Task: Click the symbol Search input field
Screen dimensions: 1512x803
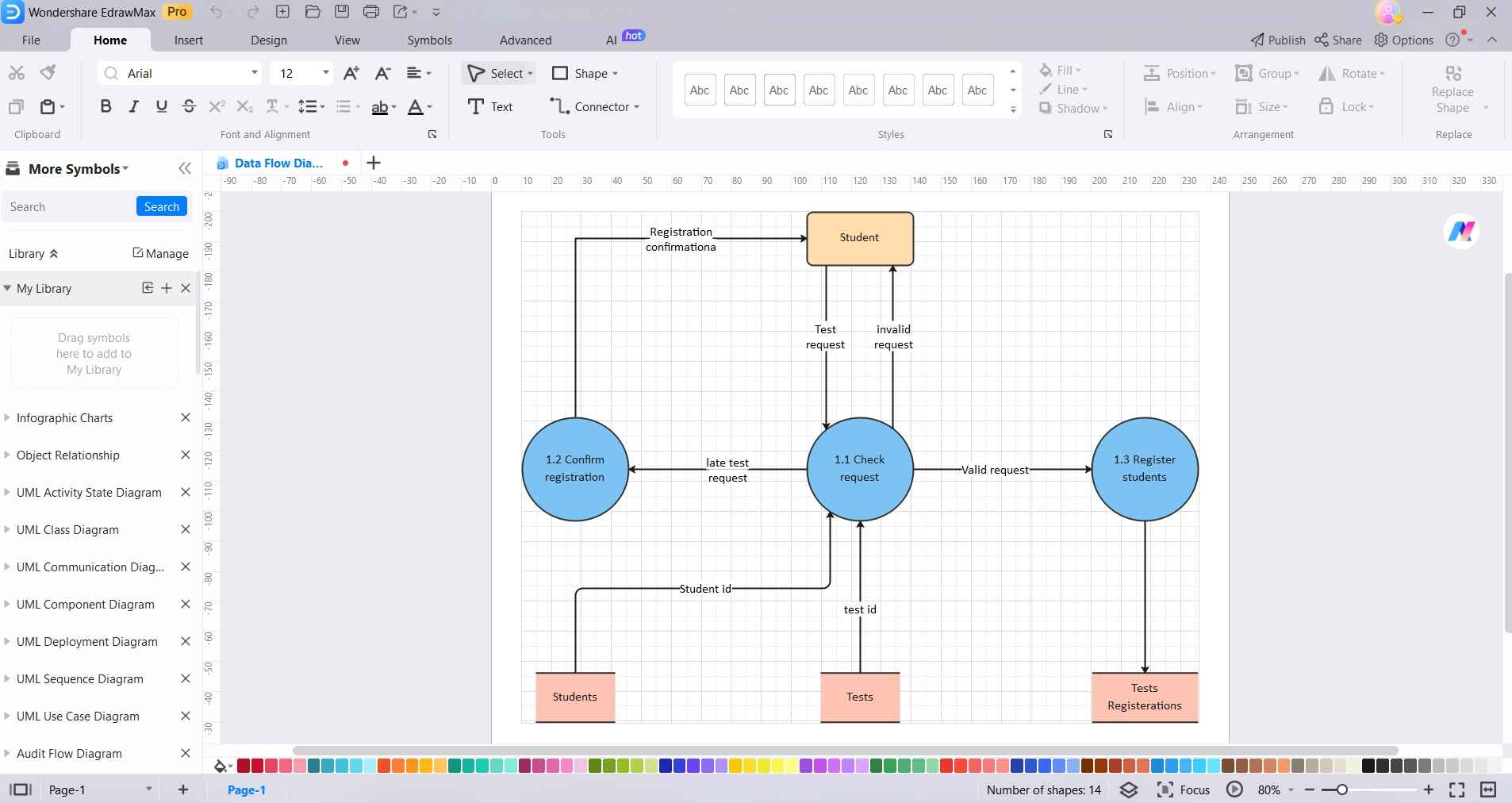Action: click(x=70, y=206)
